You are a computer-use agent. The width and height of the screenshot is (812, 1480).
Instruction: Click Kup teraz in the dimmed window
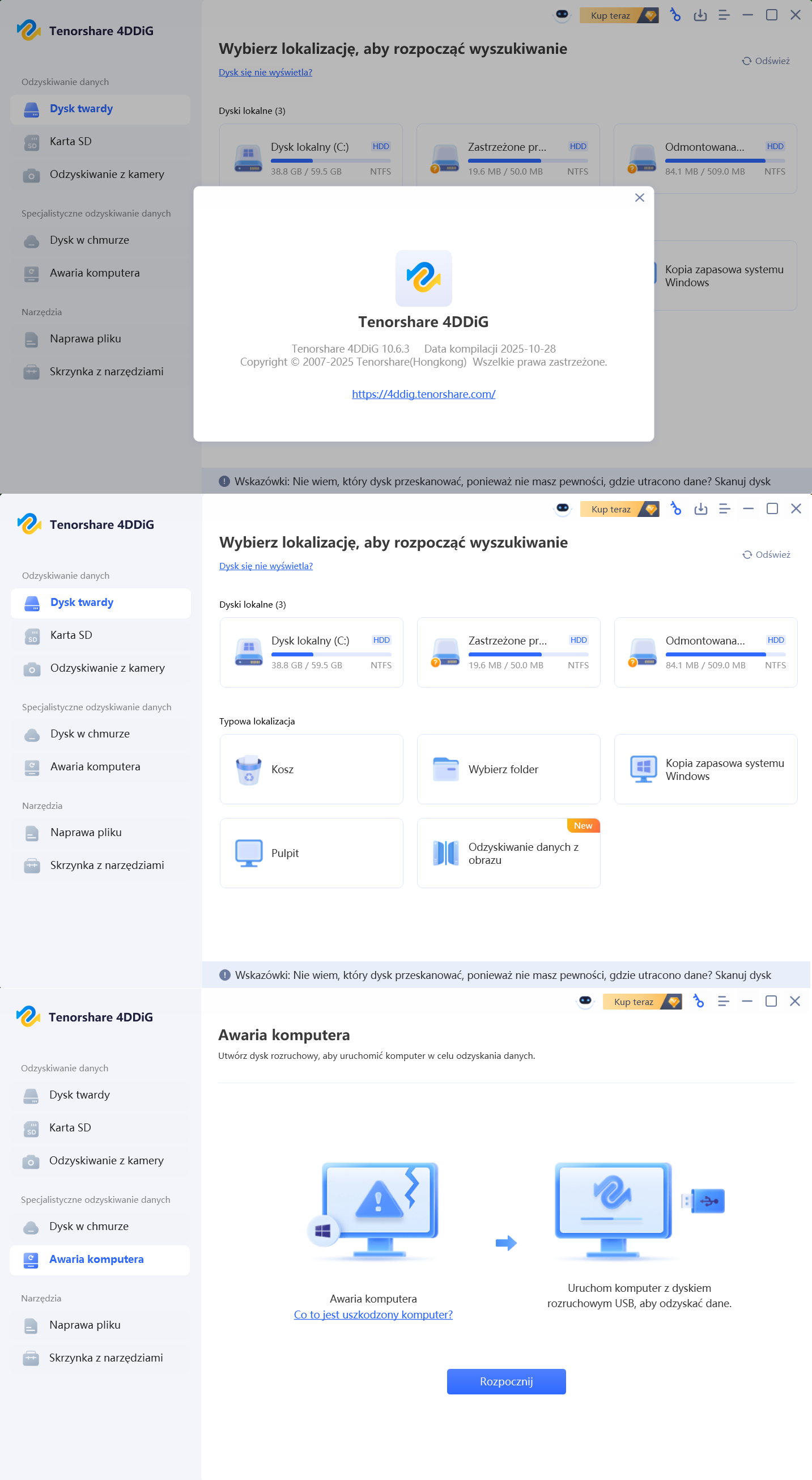618,15
